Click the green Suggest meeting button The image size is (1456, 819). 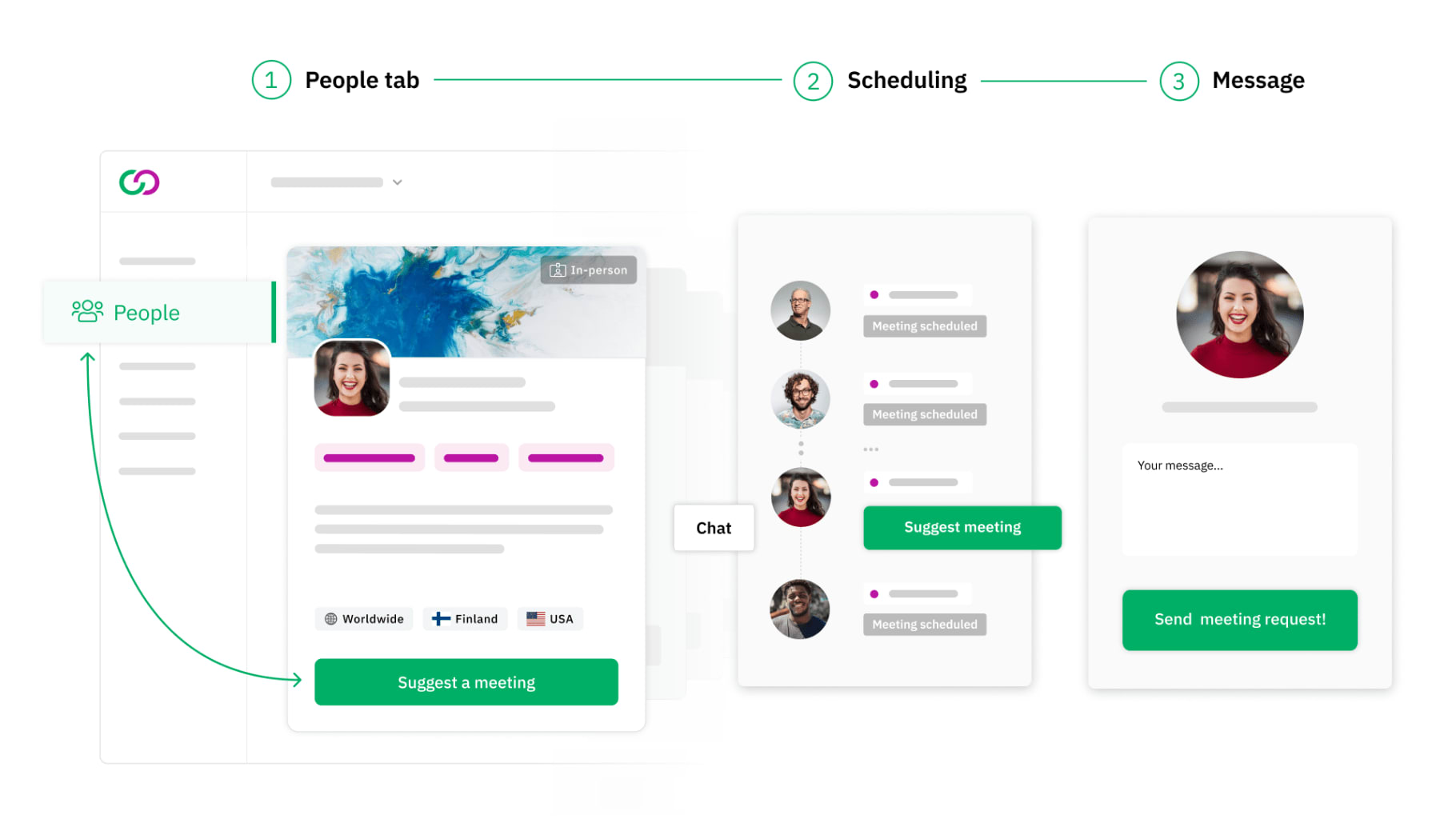click(962, 527)
